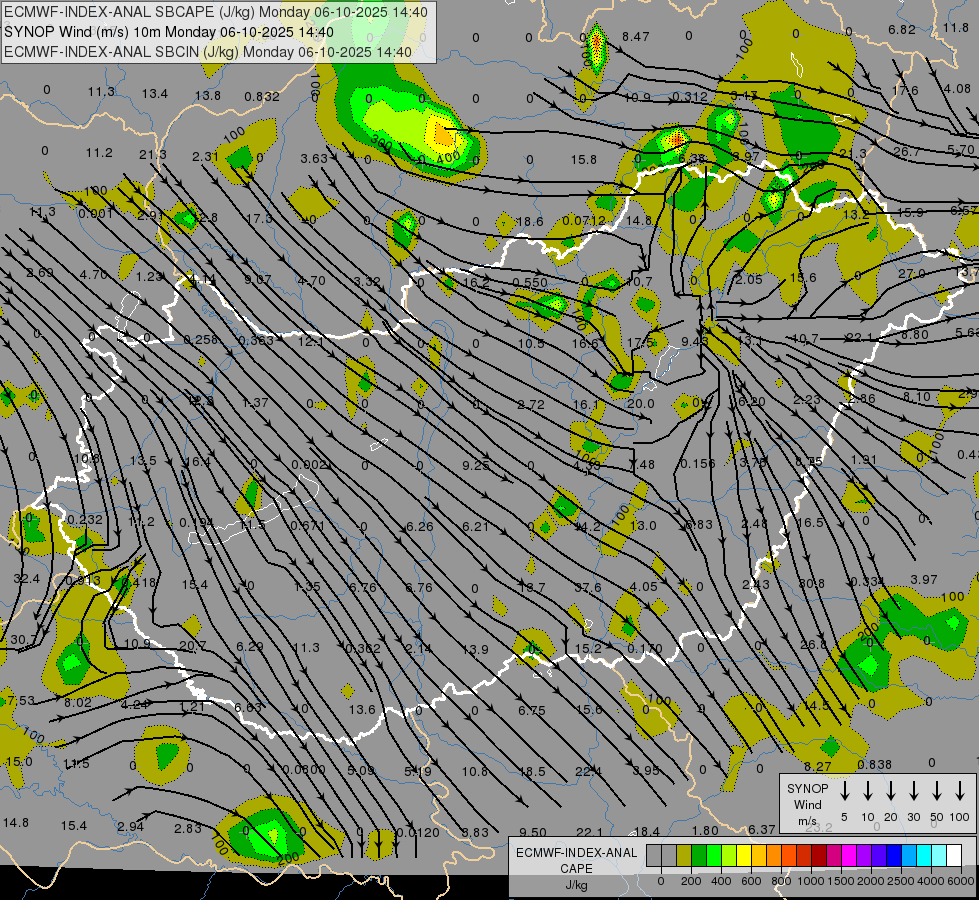Click the ECMWF-INDEX-ANAL SBCIN header line

coord(208,51)
